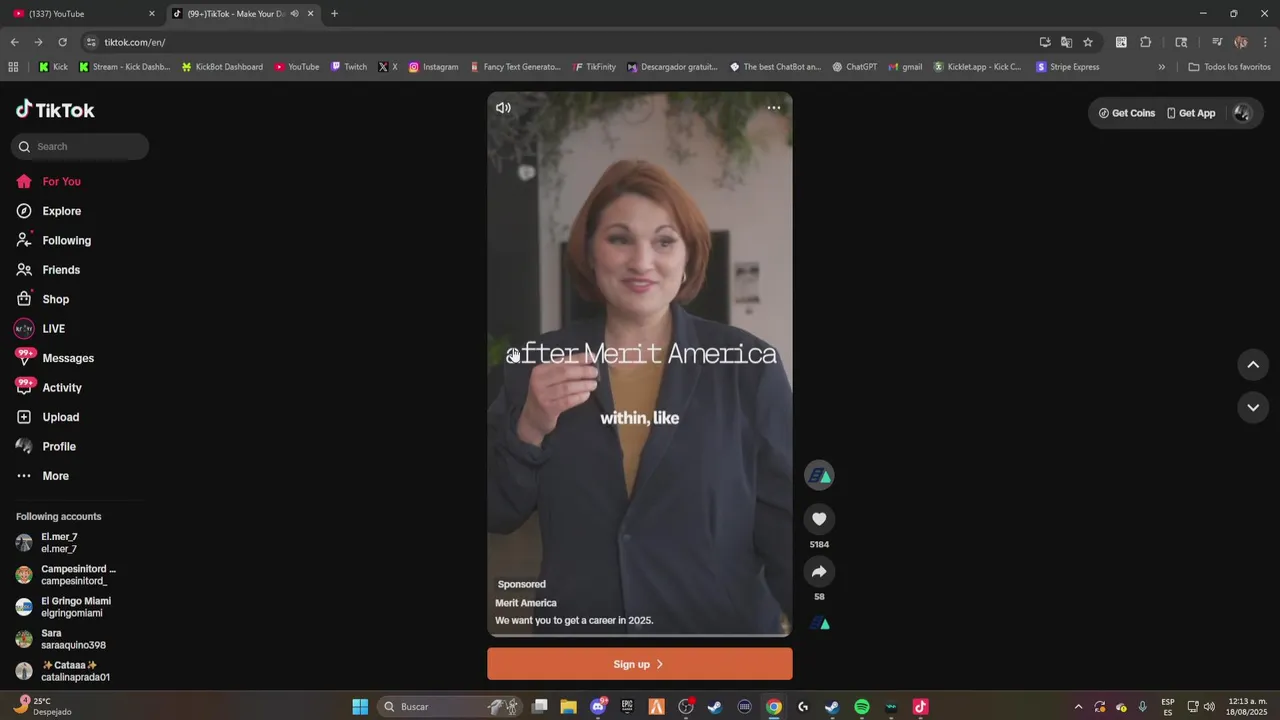1280x720 pixels.
Task: Click the tiktok.com address bar
Action: [x=560, y=42]
